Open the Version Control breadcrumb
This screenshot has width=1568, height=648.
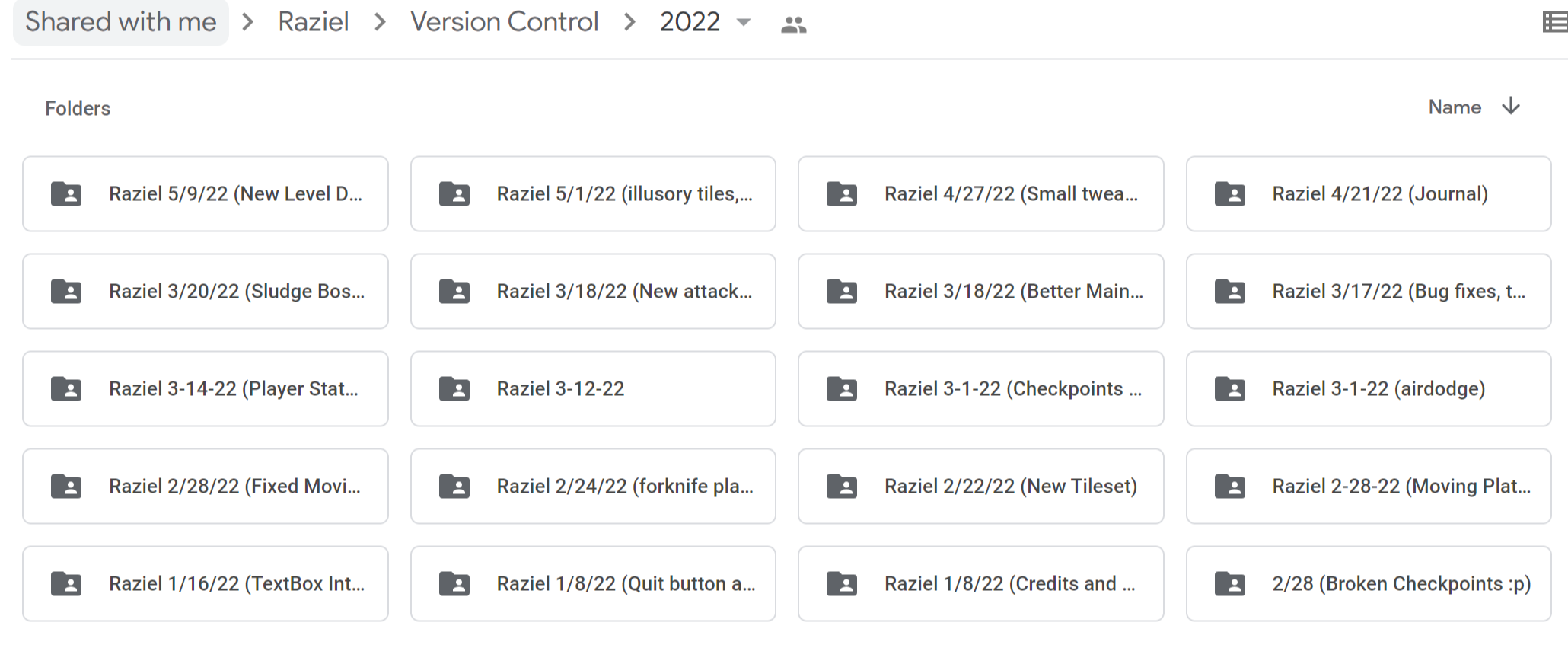[x=505, y=22]
